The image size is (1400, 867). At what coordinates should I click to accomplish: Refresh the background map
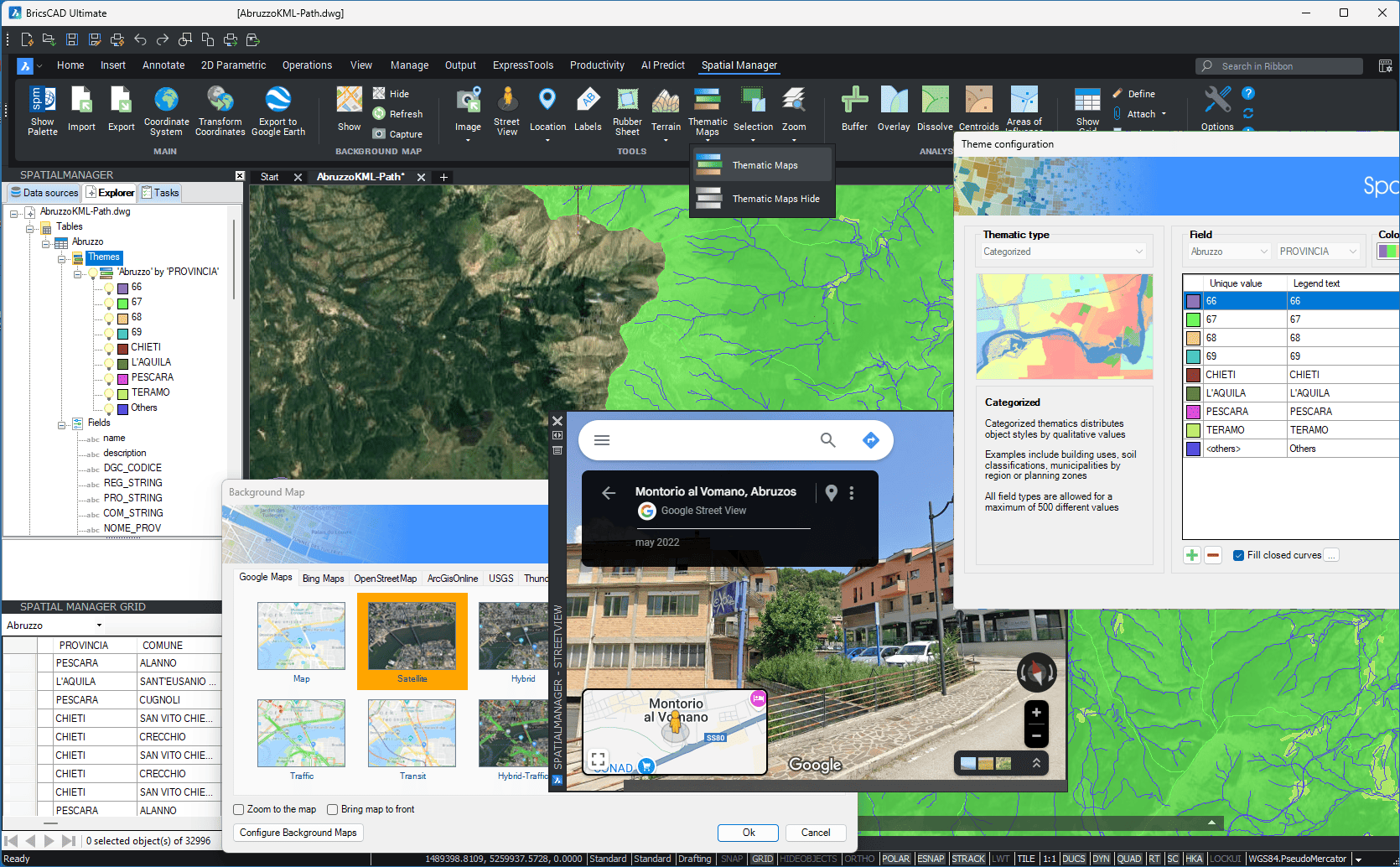tap(397, 114)
